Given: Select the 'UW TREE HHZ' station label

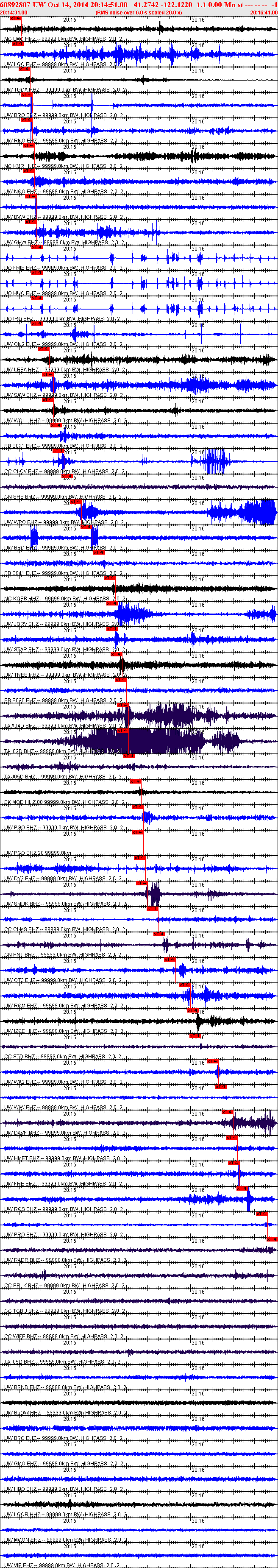Looking at the screenshot, I should pos(22,675).
